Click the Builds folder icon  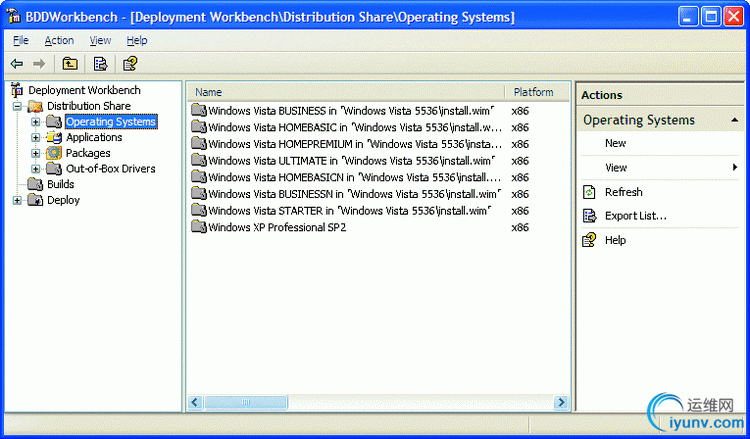(35, 184)
